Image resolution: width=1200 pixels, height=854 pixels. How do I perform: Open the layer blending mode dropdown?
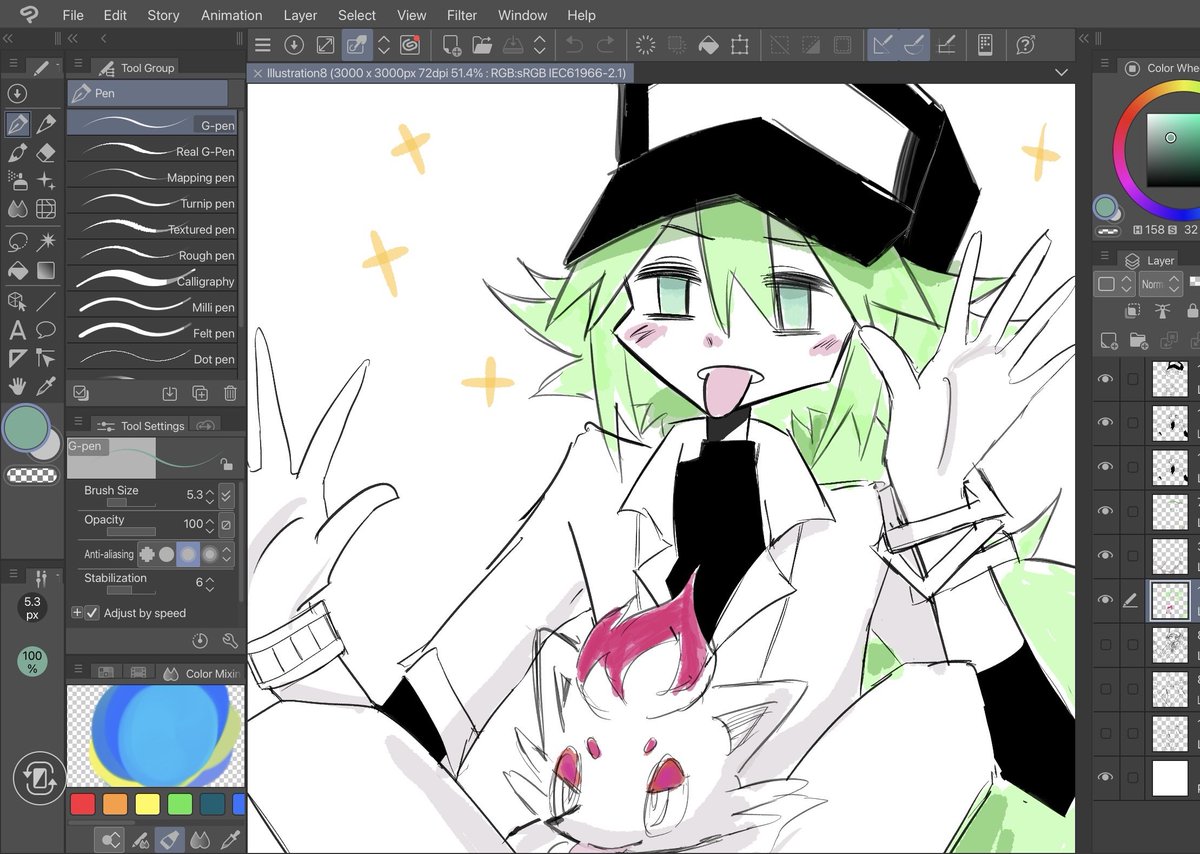click(x=1160, y=284)
